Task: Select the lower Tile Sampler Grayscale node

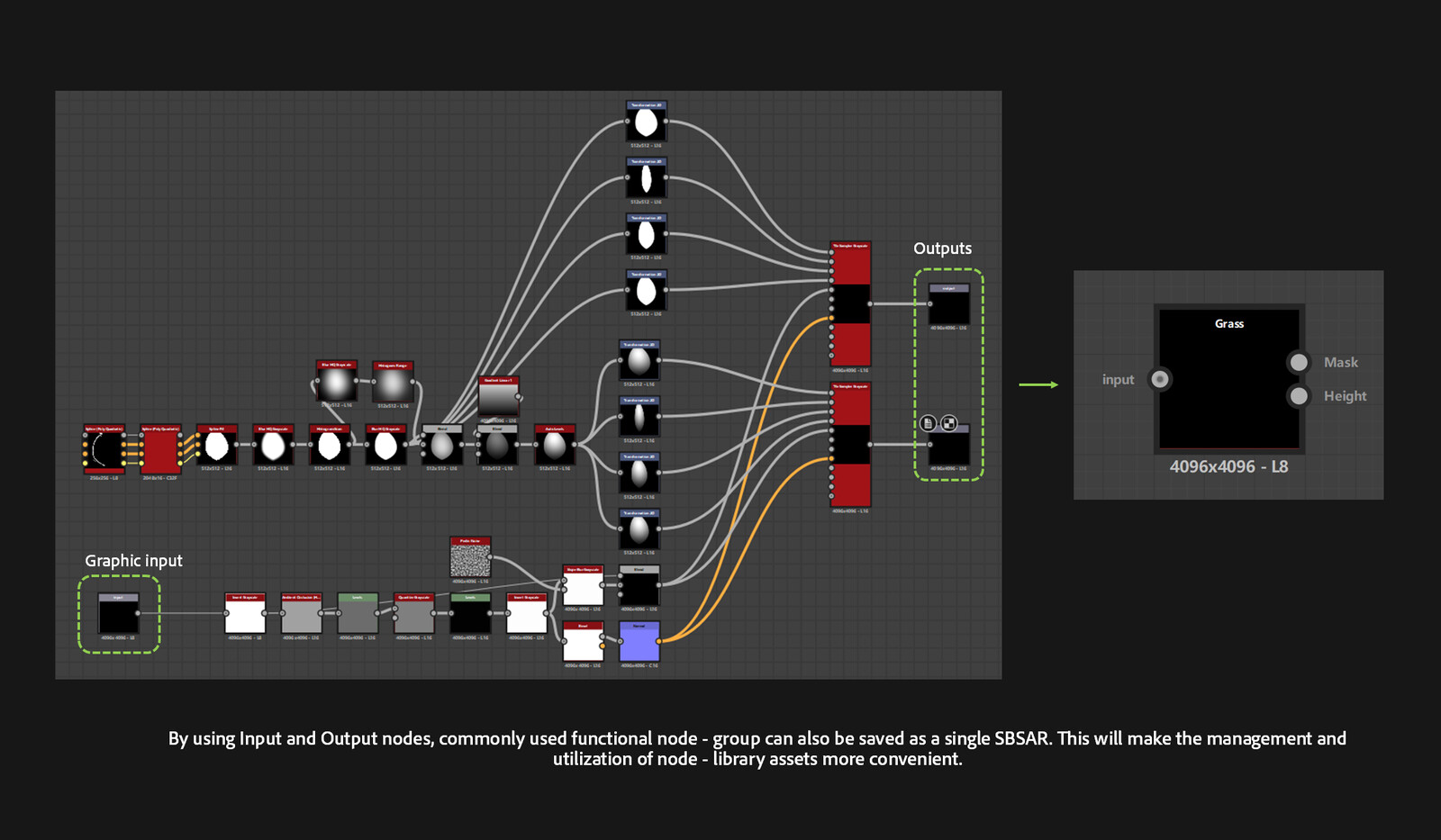Action: 850,445
